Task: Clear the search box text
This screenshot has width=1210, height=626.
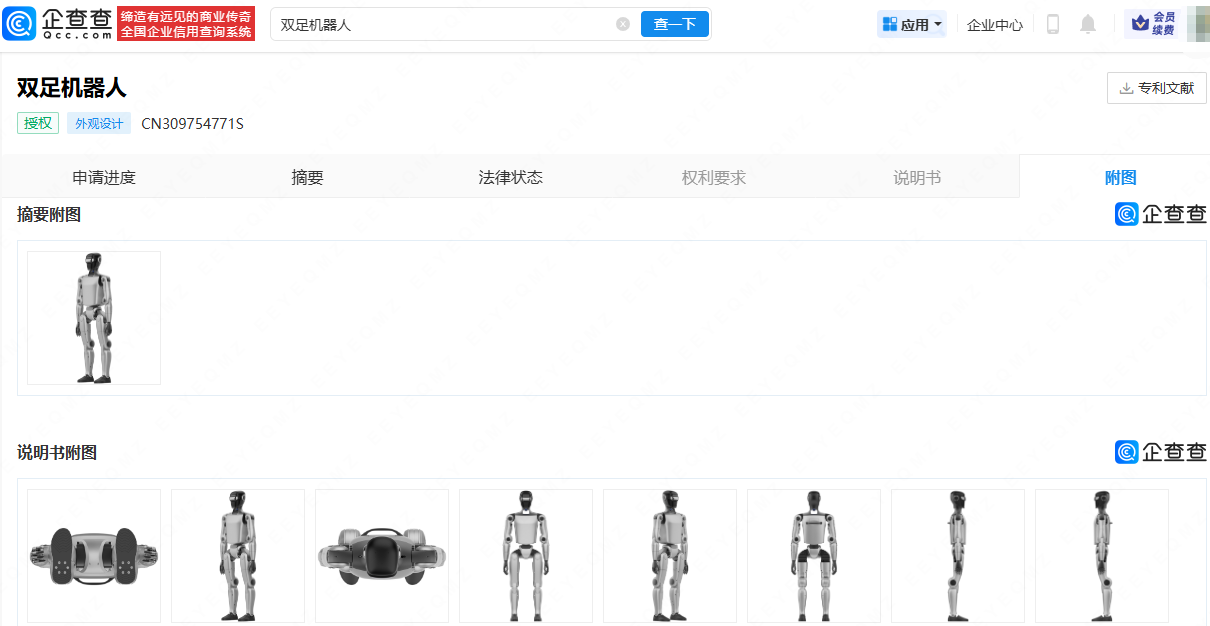Action: click(x=623, y=24)
